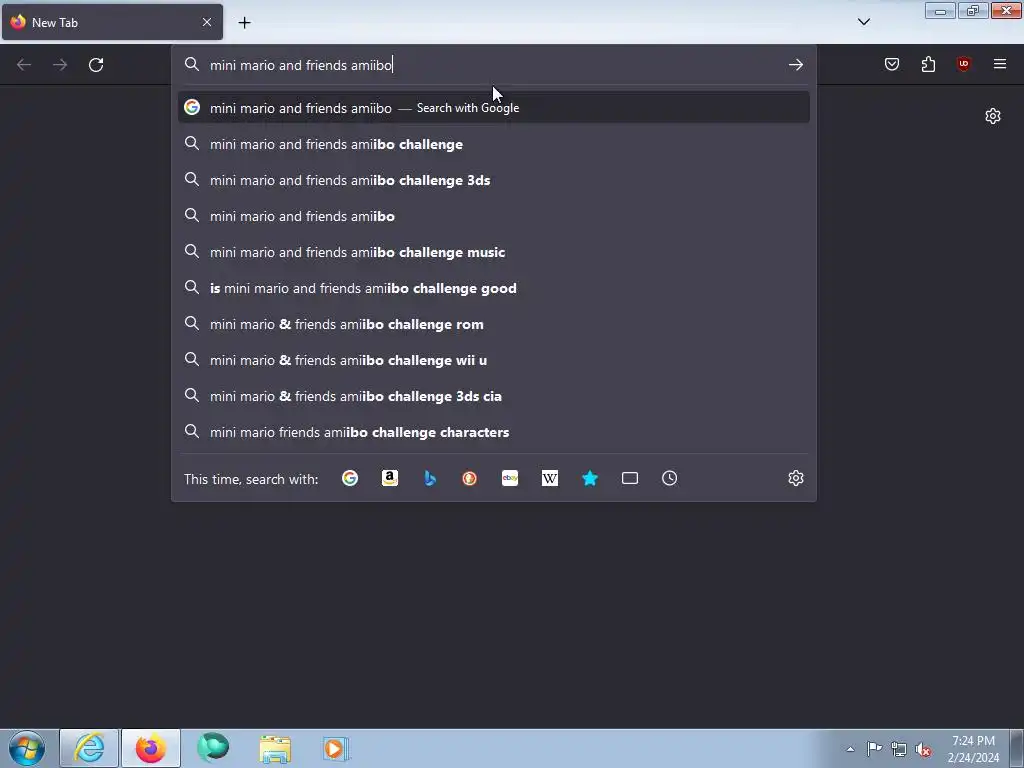Search this time with Bing icon
The image size is (1024, 768).
pyautogui.click(x=430, y=479)
